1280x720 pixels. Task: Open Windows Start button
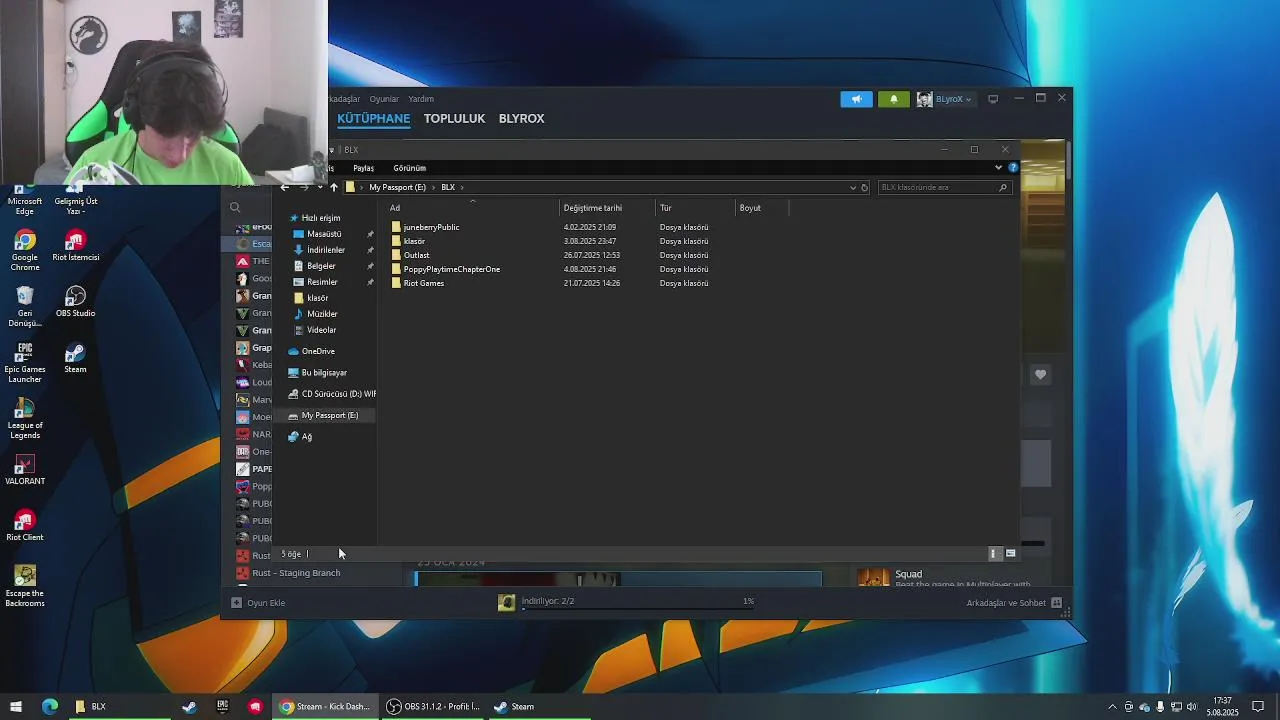point(15,706)
